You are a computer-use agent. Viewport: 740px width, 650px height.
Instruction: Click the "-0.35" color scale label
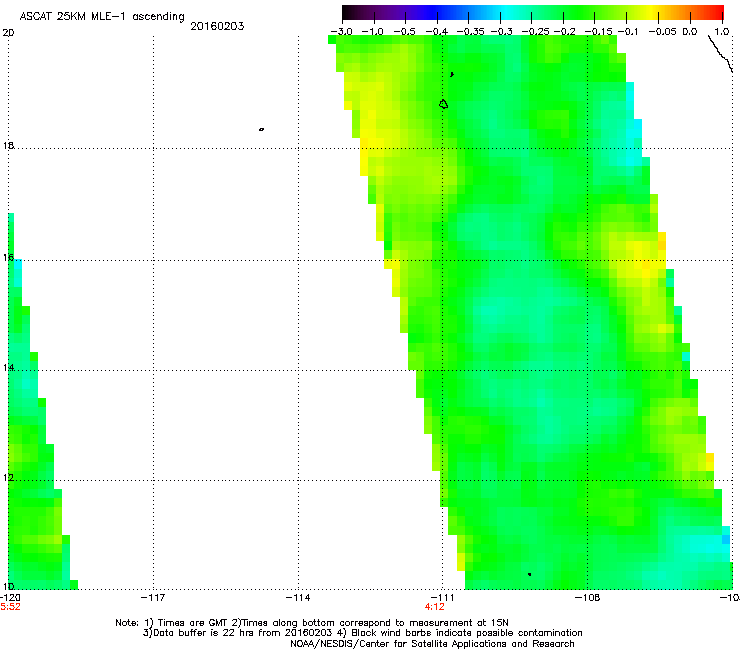pos(471,32)
